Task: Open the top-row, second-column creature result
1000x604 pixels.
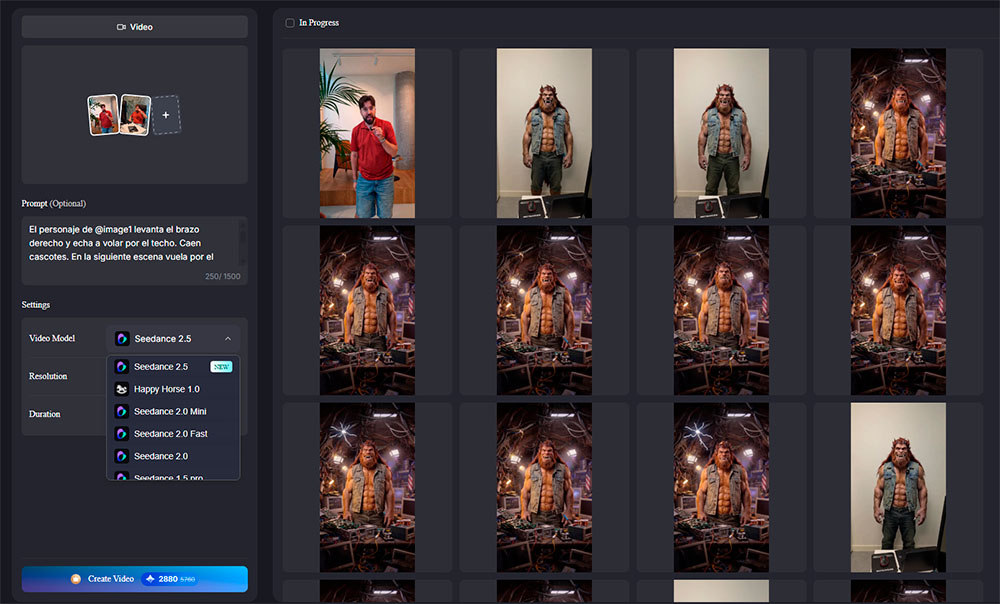Action: 544,133
